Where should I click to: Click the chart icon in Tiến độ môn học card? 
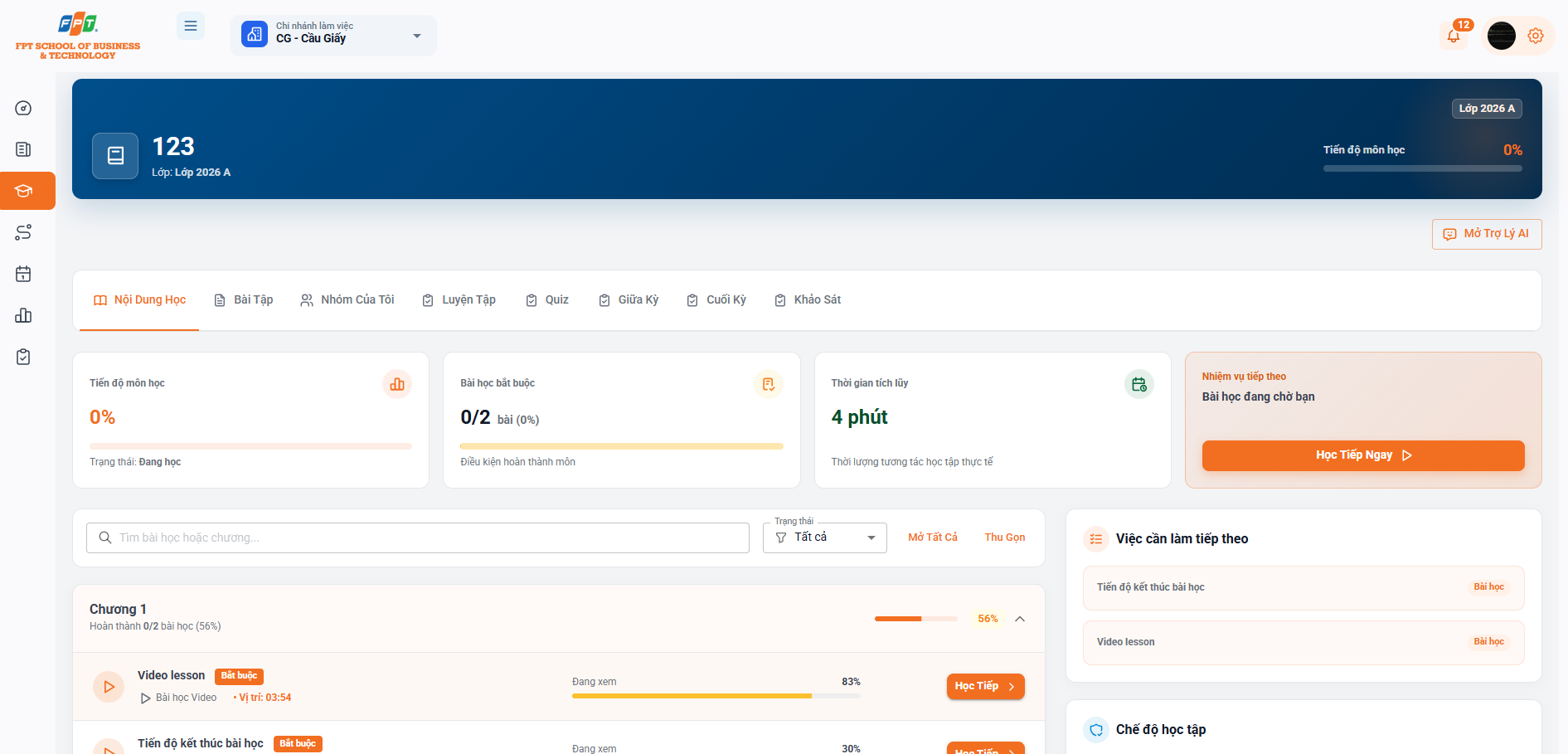click(x=397, y=384)
